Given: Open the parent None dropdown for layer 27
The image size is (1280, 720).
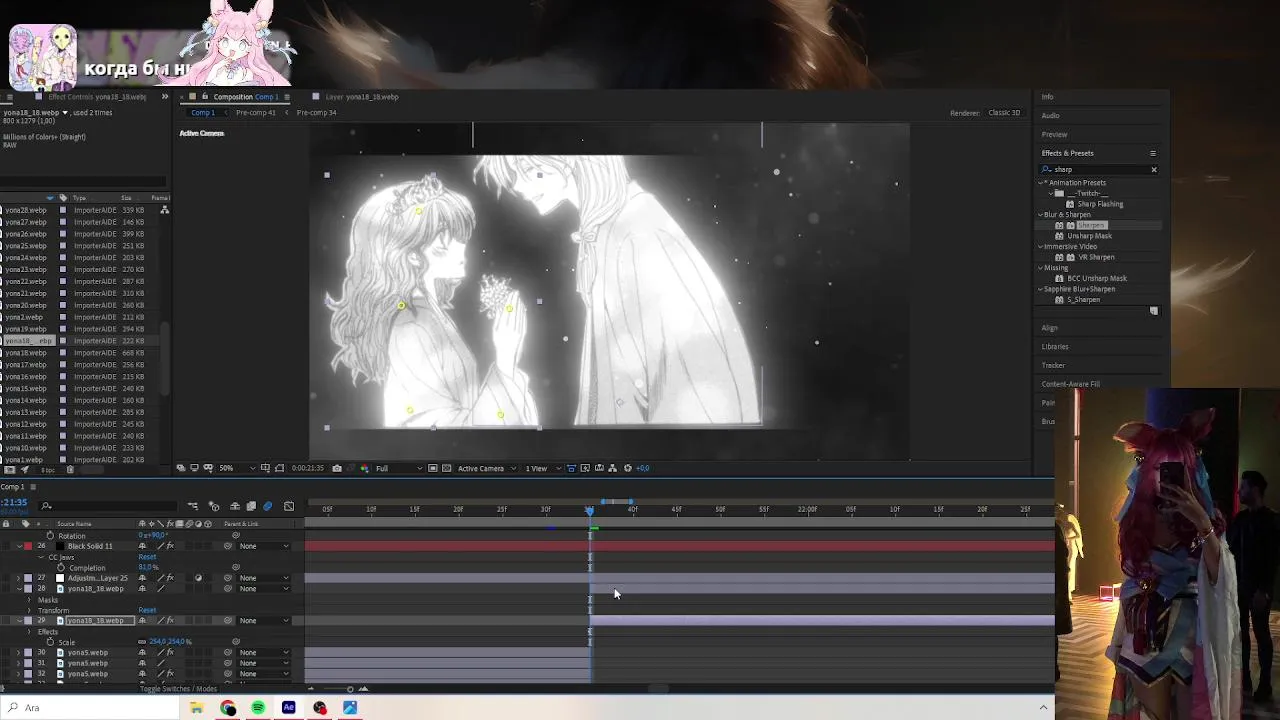Looking at the screenshot, I should [x=264, y=578].
